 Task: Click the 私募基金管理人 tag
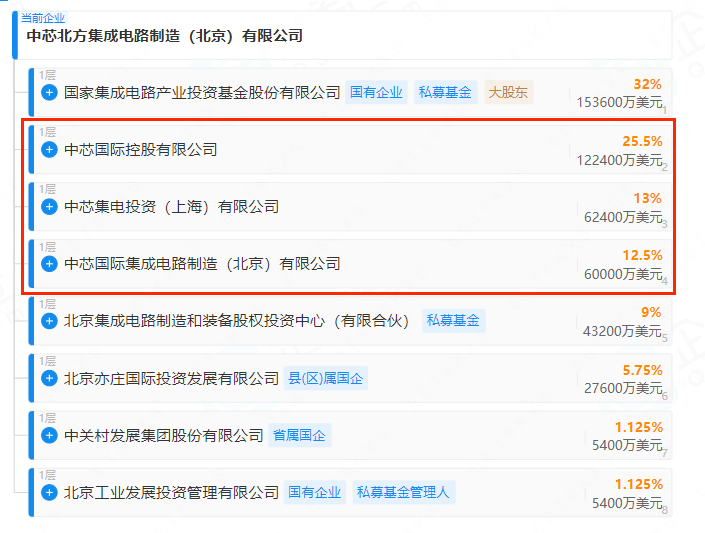(x=404, y=493)
